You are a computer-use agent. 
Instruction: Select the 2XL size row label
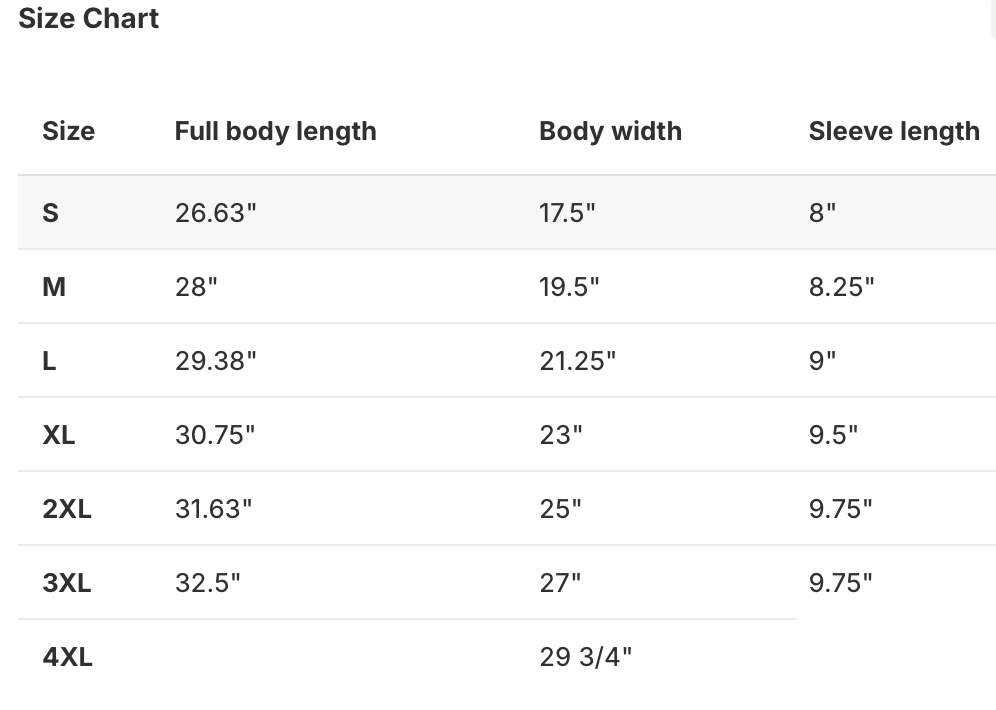point(67,509)
